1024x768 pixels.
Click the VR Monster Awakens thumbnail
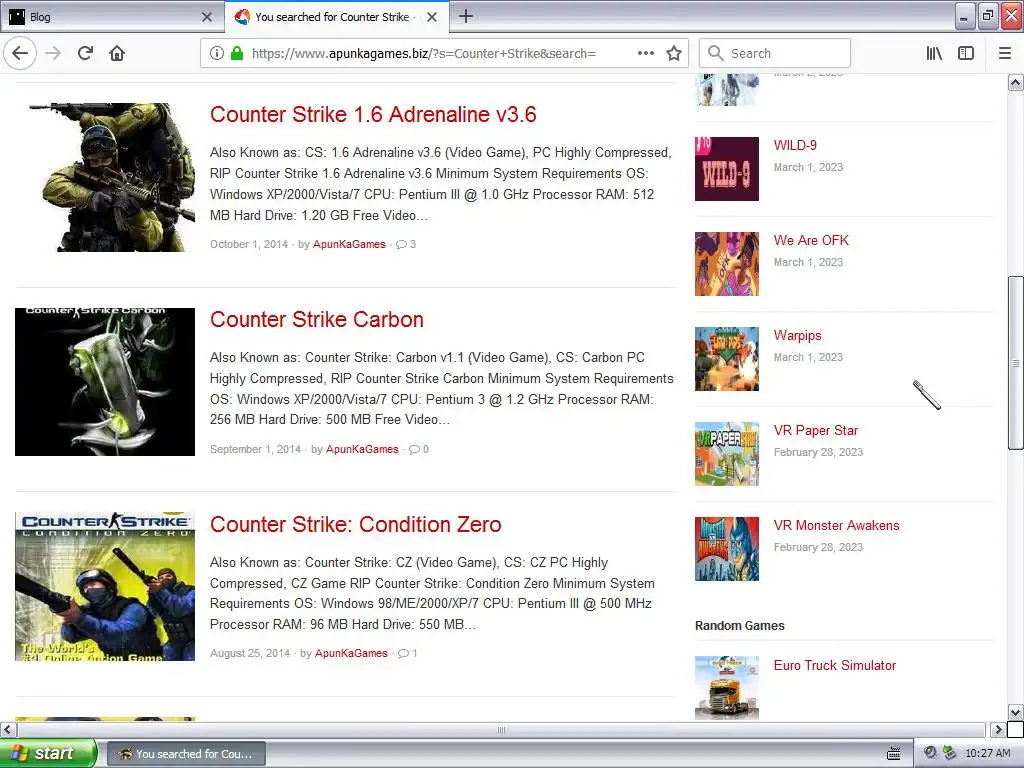click(x=727, y=549)
